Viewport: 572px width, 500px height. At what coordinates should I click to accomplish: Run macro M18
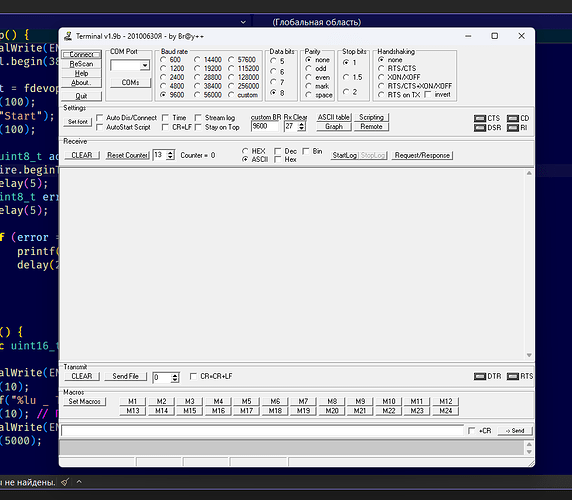(275, 411)
